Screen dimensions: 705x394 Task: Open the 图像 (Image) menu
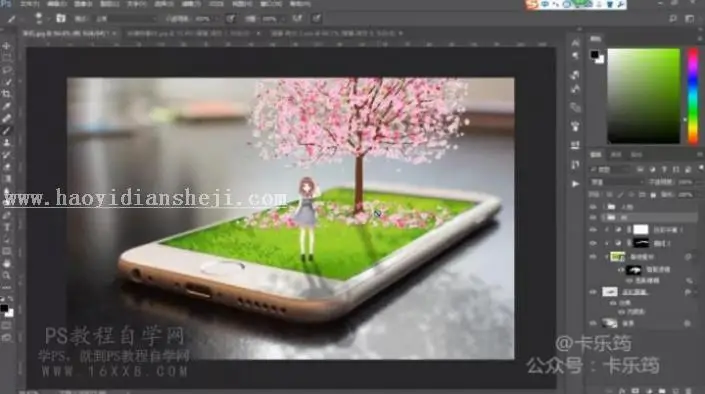pos(83,4)
